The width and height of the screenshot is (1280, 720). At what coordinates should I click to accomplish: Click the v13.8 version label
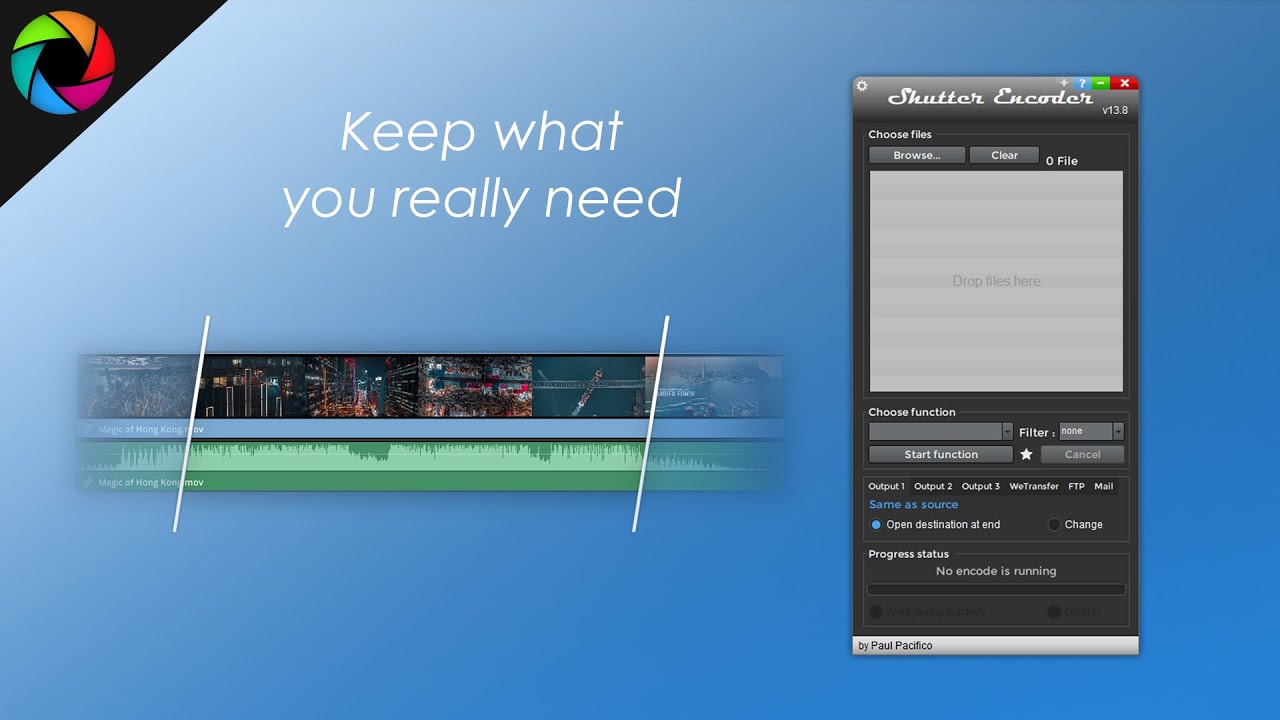(1115, 110)
